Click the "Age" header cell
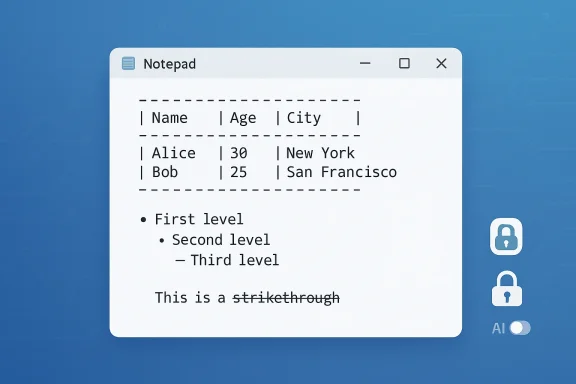The height and width of the screenshot is (384, 576). (243, 118)
